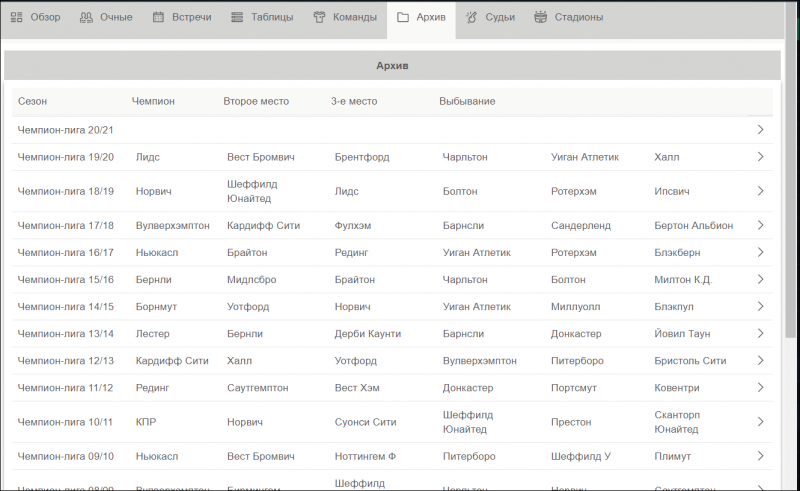Click Бристоль Сити in the 12/13 row
Screen dimensions: 800x491
690,361
